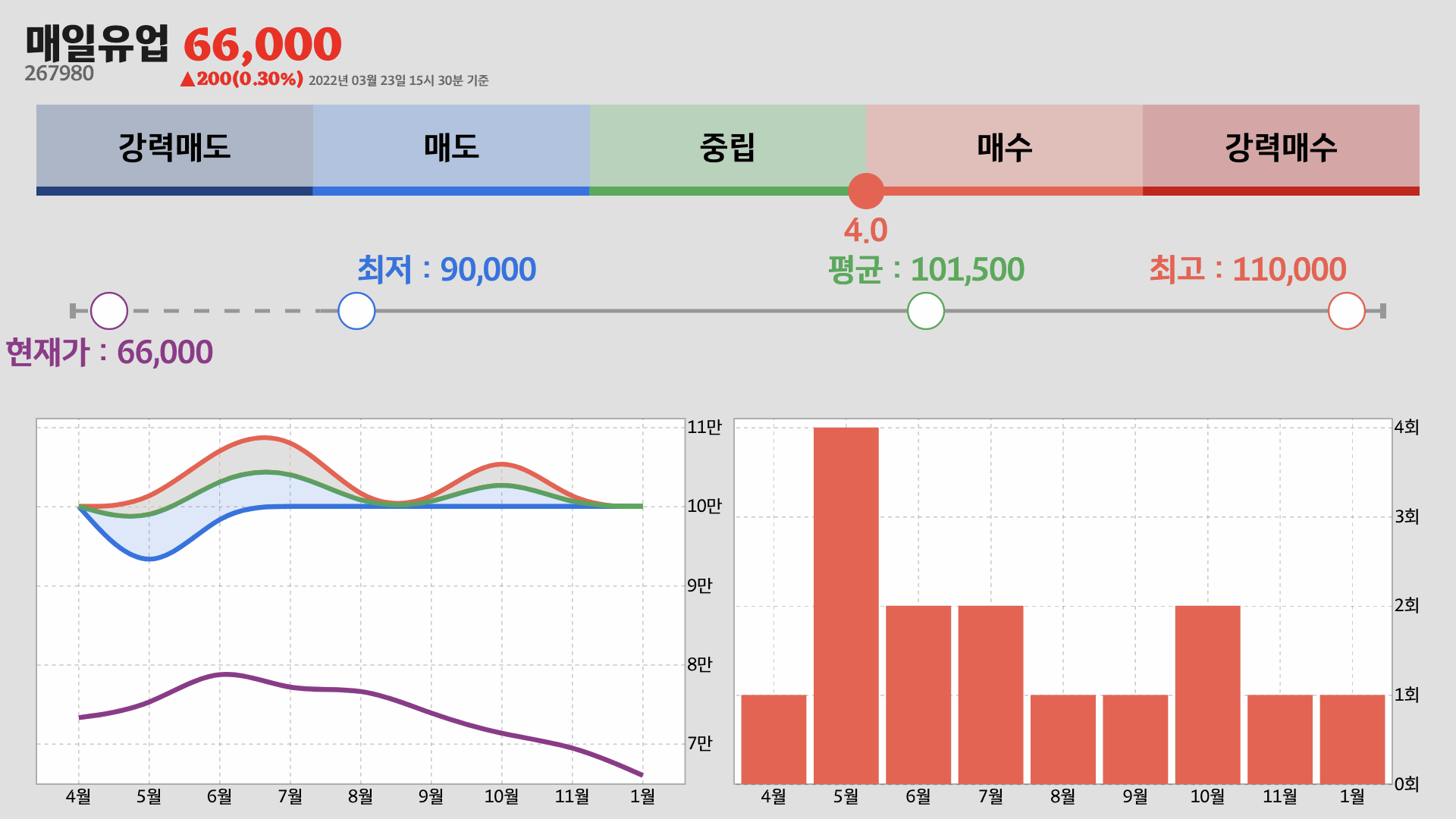Viewport: 1456px width, 819px height.
Task: Click the 11월 bar in bar chart
Action: pyautogui.click(x=1280, y=739)
